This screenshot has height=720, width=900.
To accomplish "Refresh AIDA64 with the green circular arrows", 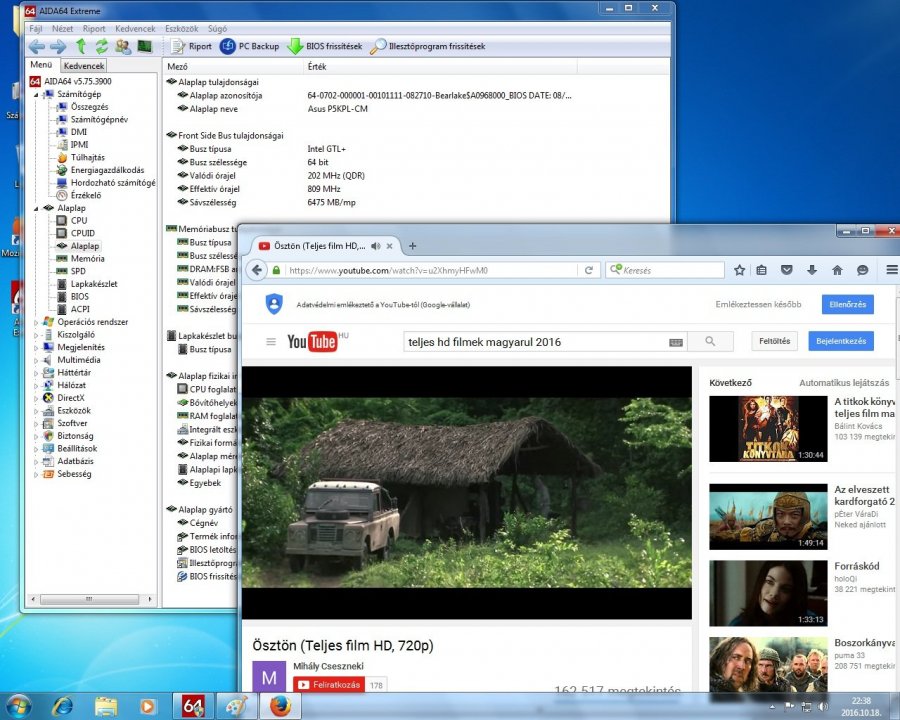I will point(102,46).
